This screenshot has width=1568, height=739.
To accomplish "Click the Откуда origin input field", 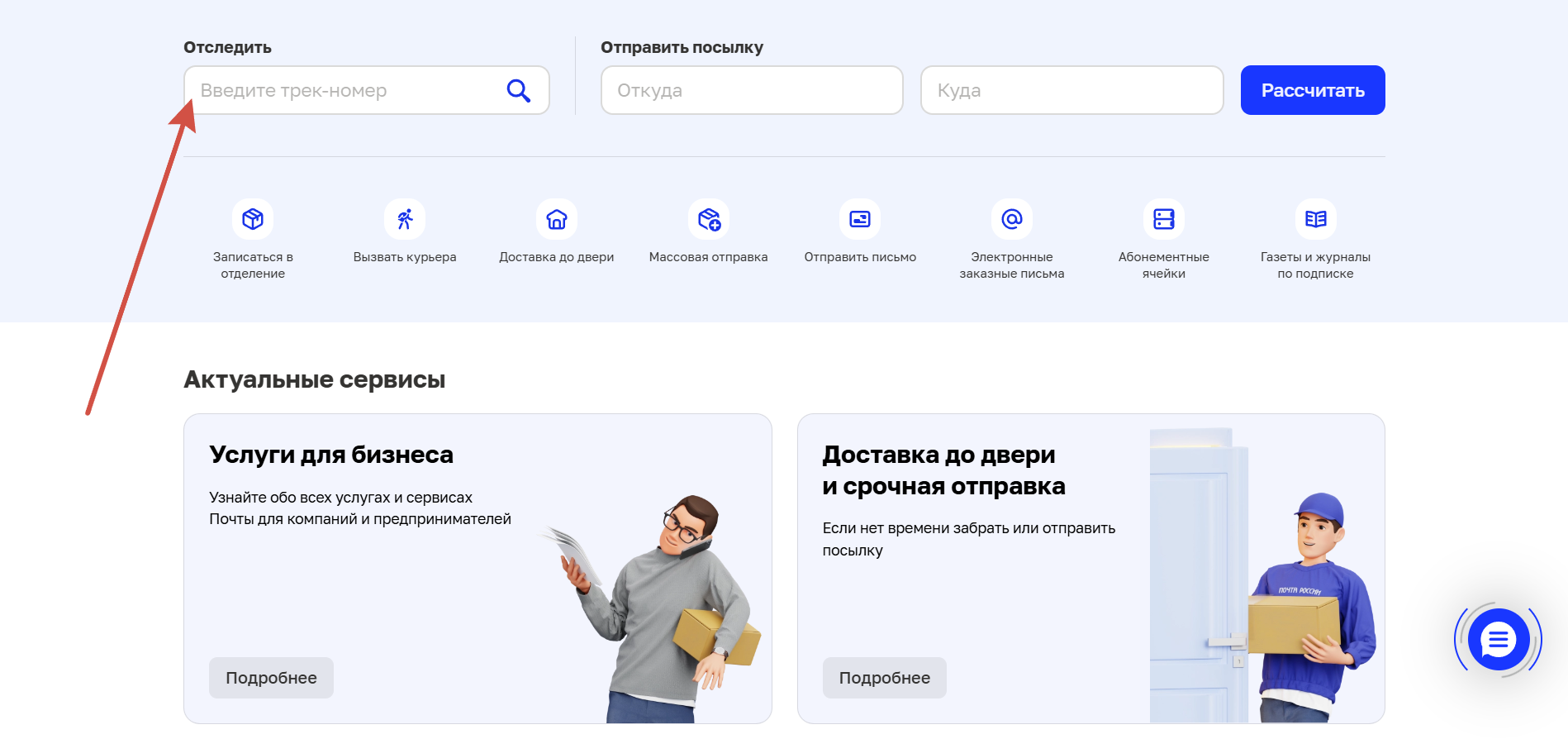I will click(x=752, y=90).
